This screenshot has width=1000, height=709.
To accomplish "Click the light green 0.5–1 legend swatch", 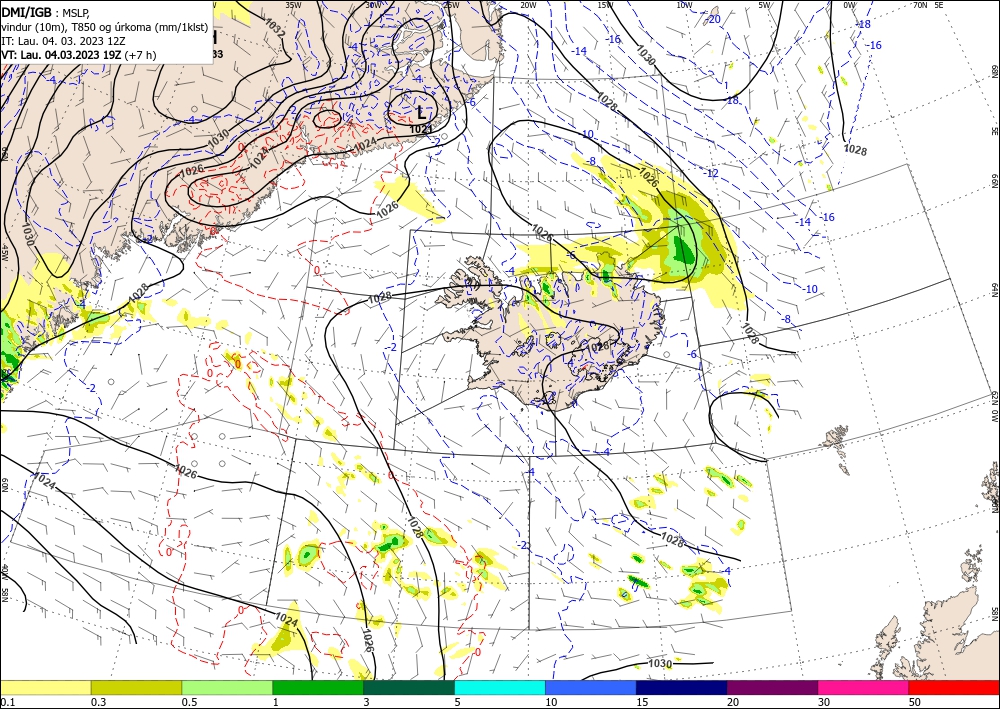I will pyautogui.click(x=227, y=687).
